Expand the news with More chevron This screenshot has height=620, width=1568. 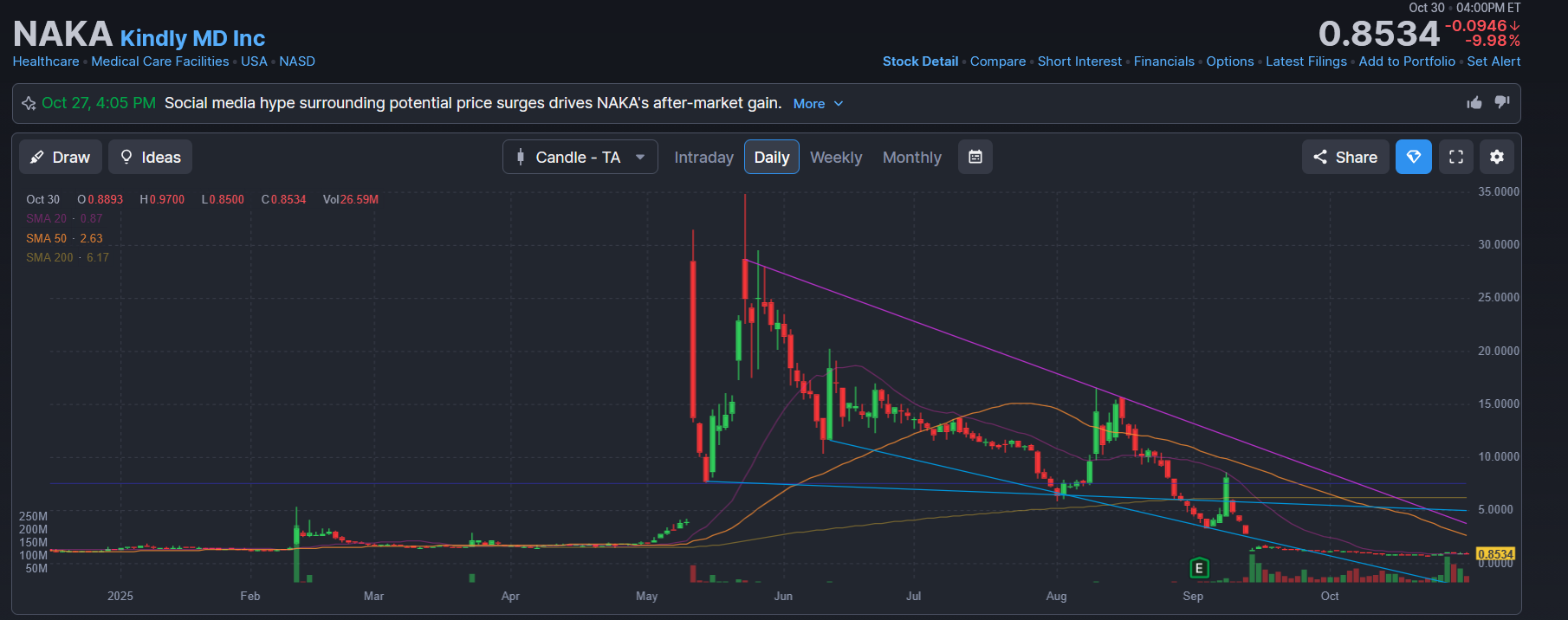818,104
